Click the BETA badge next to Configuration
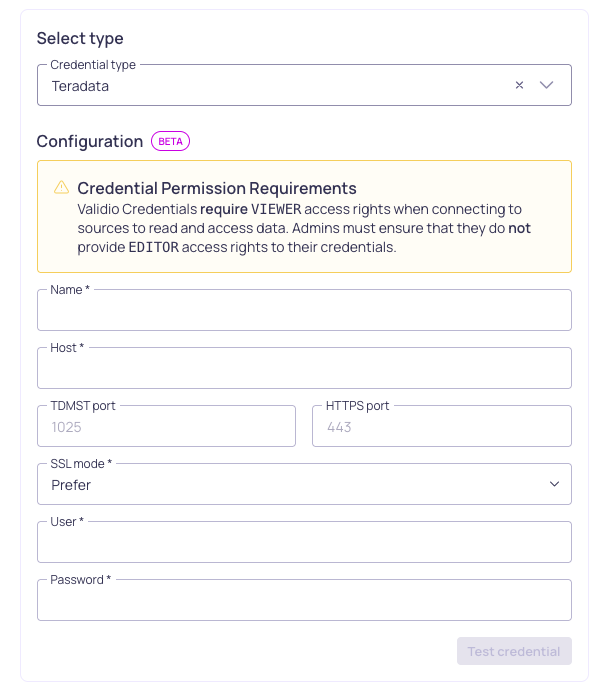The width and height of the screenshot is (612, 693). point(170,141)
